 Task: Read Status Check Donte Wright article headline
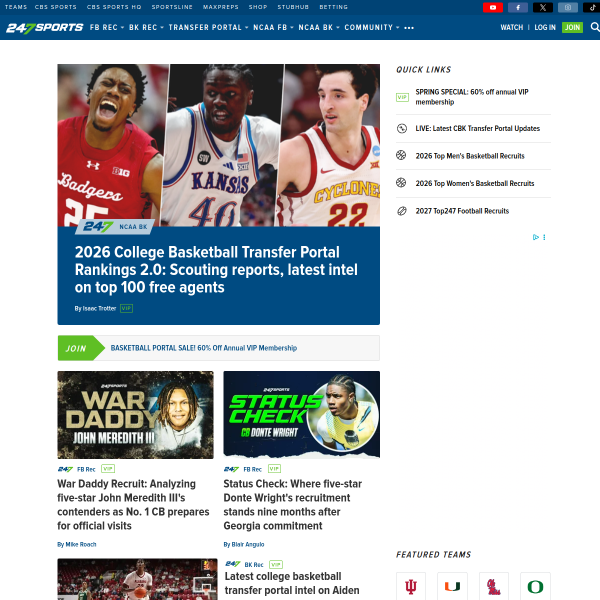293,505
